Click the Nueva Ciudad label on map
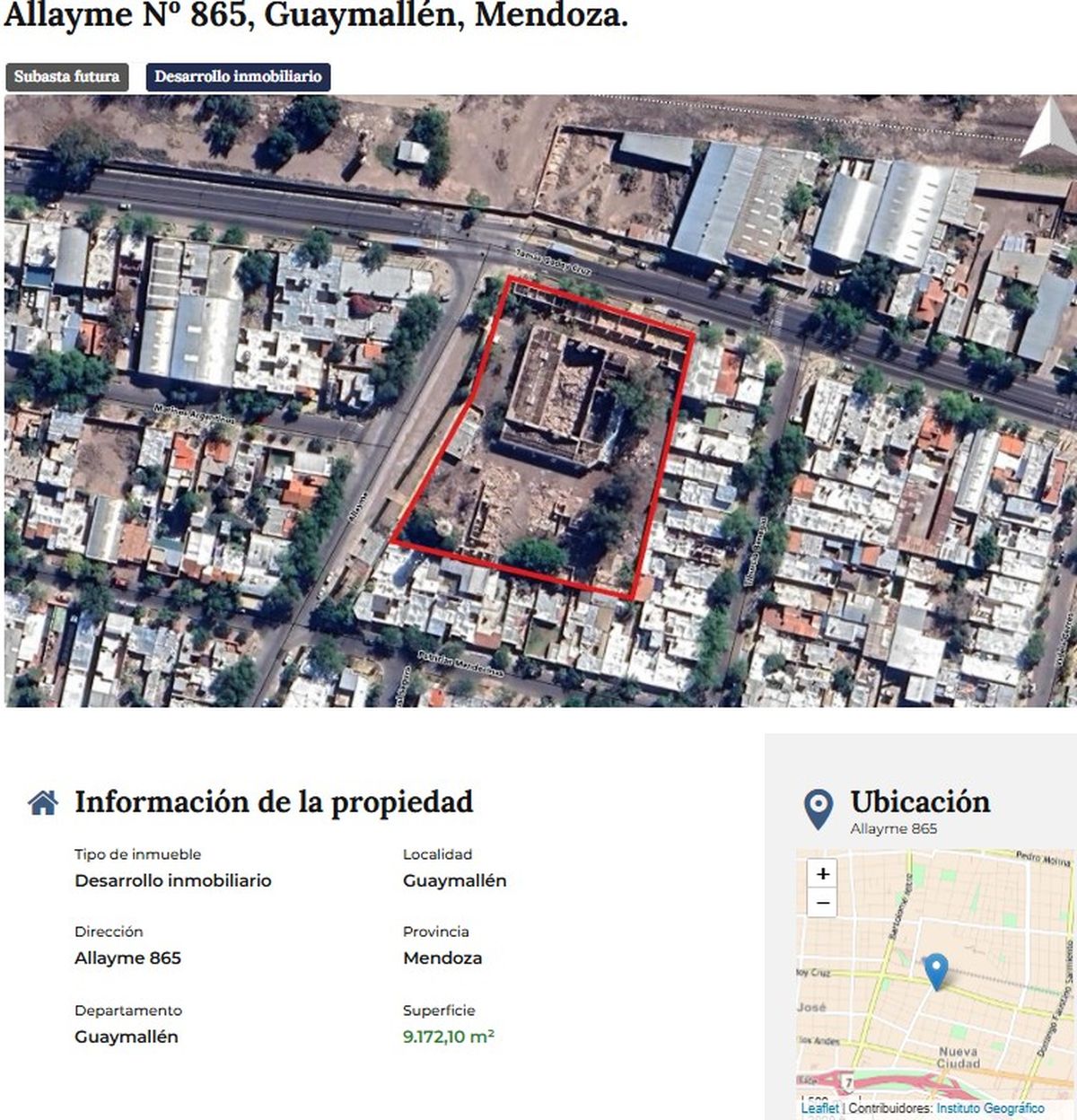This screenshot has width=1077, height=1120. coord(958,1057)
